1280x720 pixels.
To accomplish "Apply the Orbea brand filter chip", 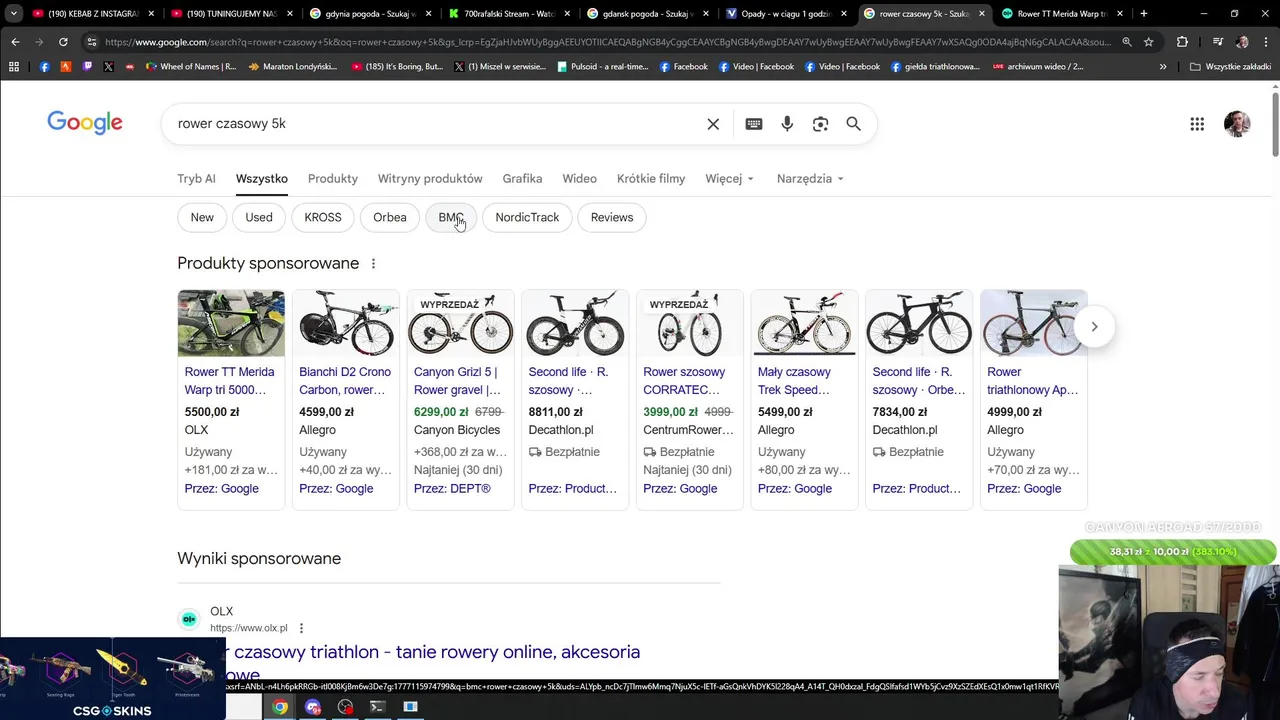I will [x=390, y=218].
